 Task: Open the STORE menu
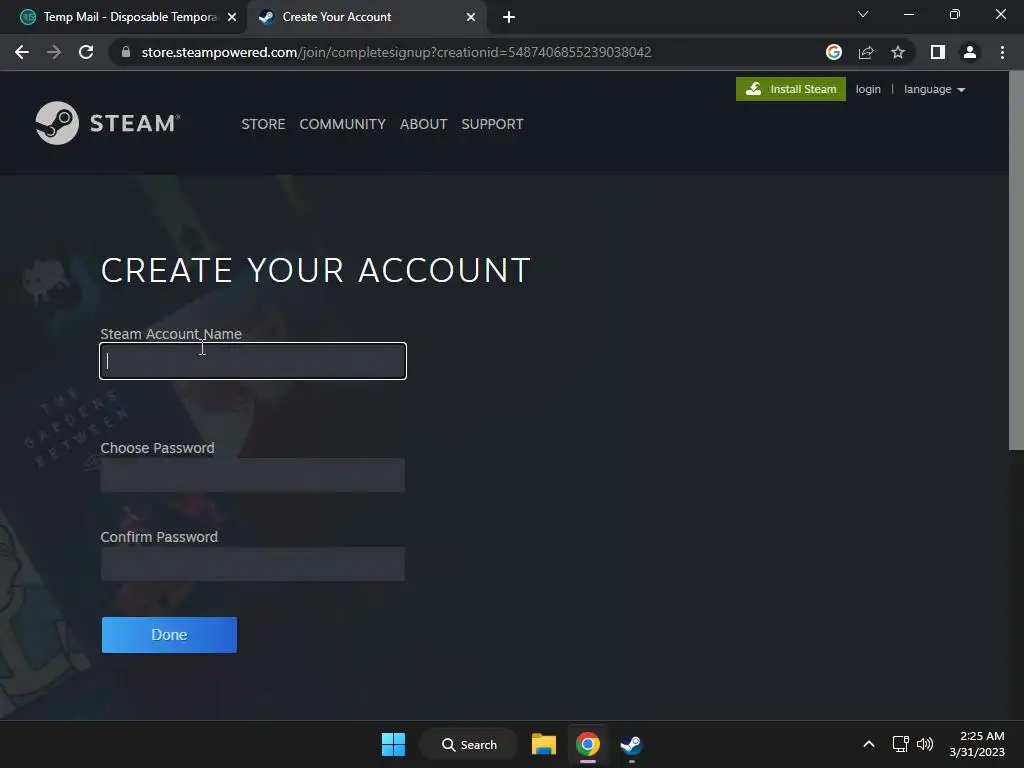[x=263, y=124]
